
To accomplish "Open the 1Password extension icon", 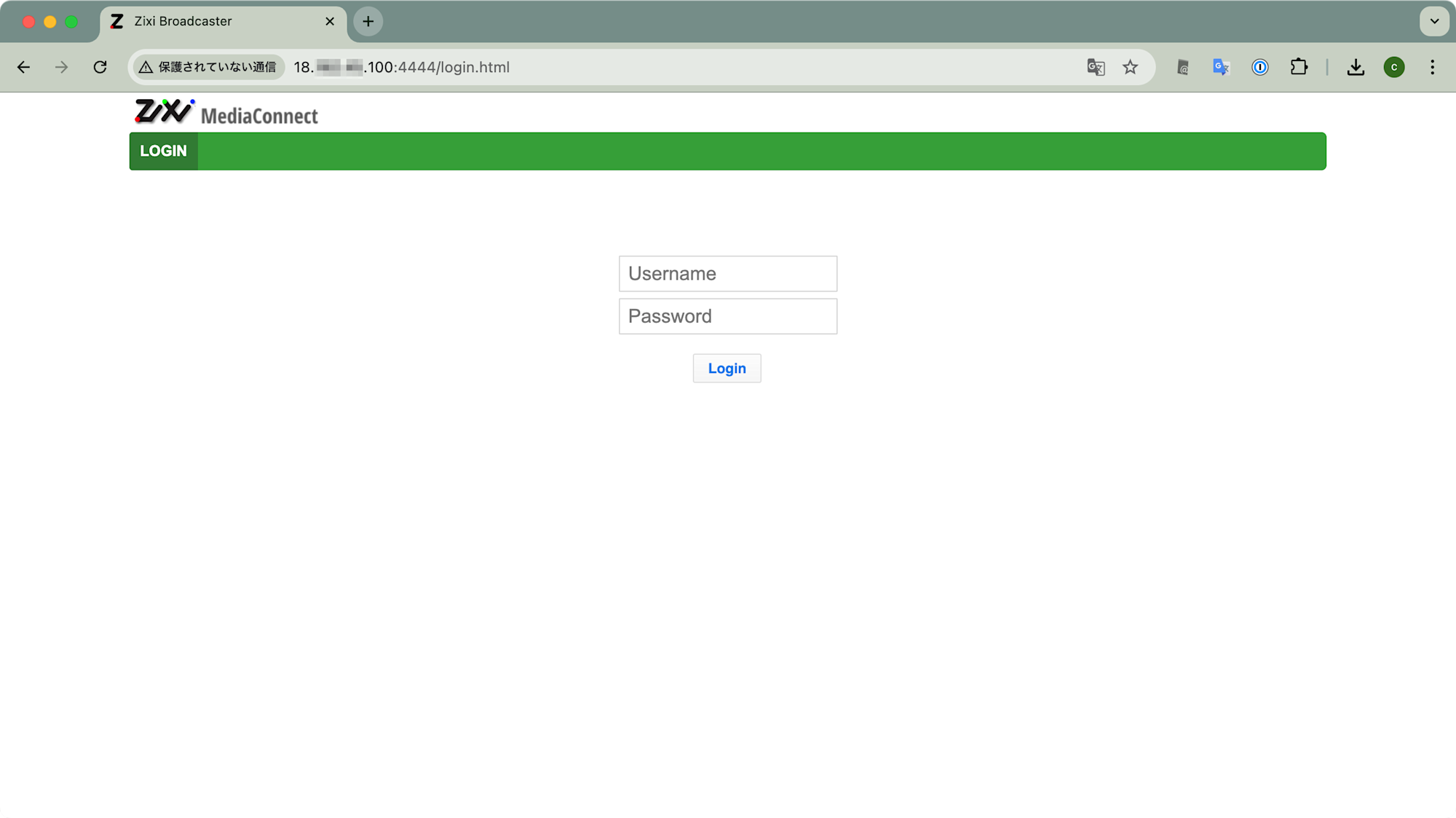I will [x=1259, y=67].
